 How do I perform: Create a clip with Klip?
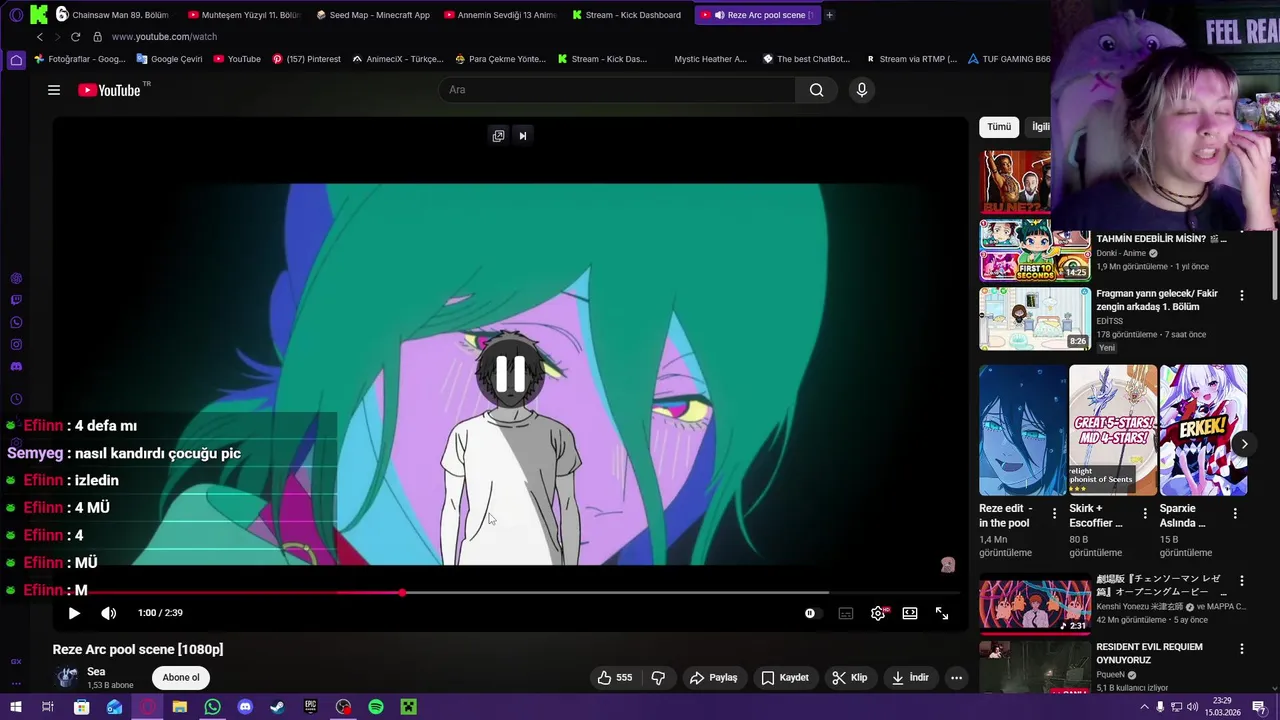850,677
